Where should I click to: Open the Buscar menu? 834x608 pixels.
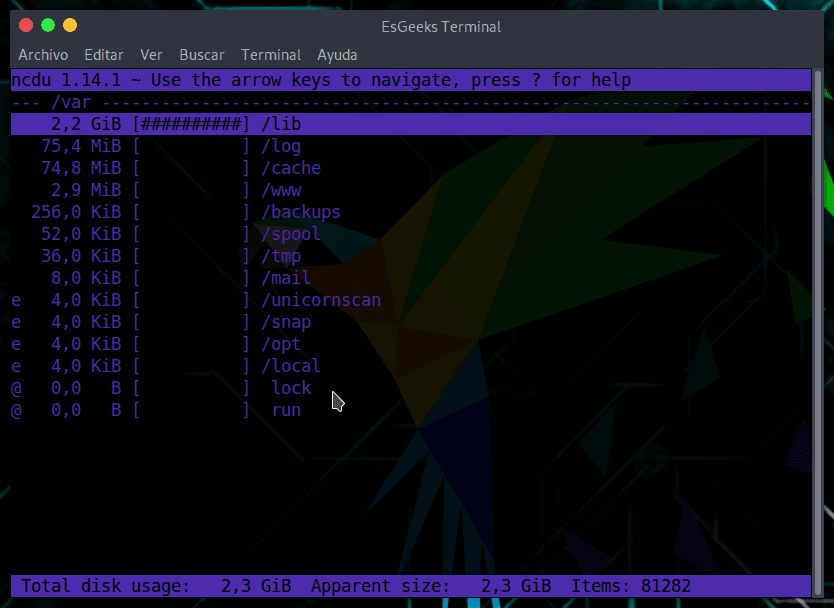[202, 54]
